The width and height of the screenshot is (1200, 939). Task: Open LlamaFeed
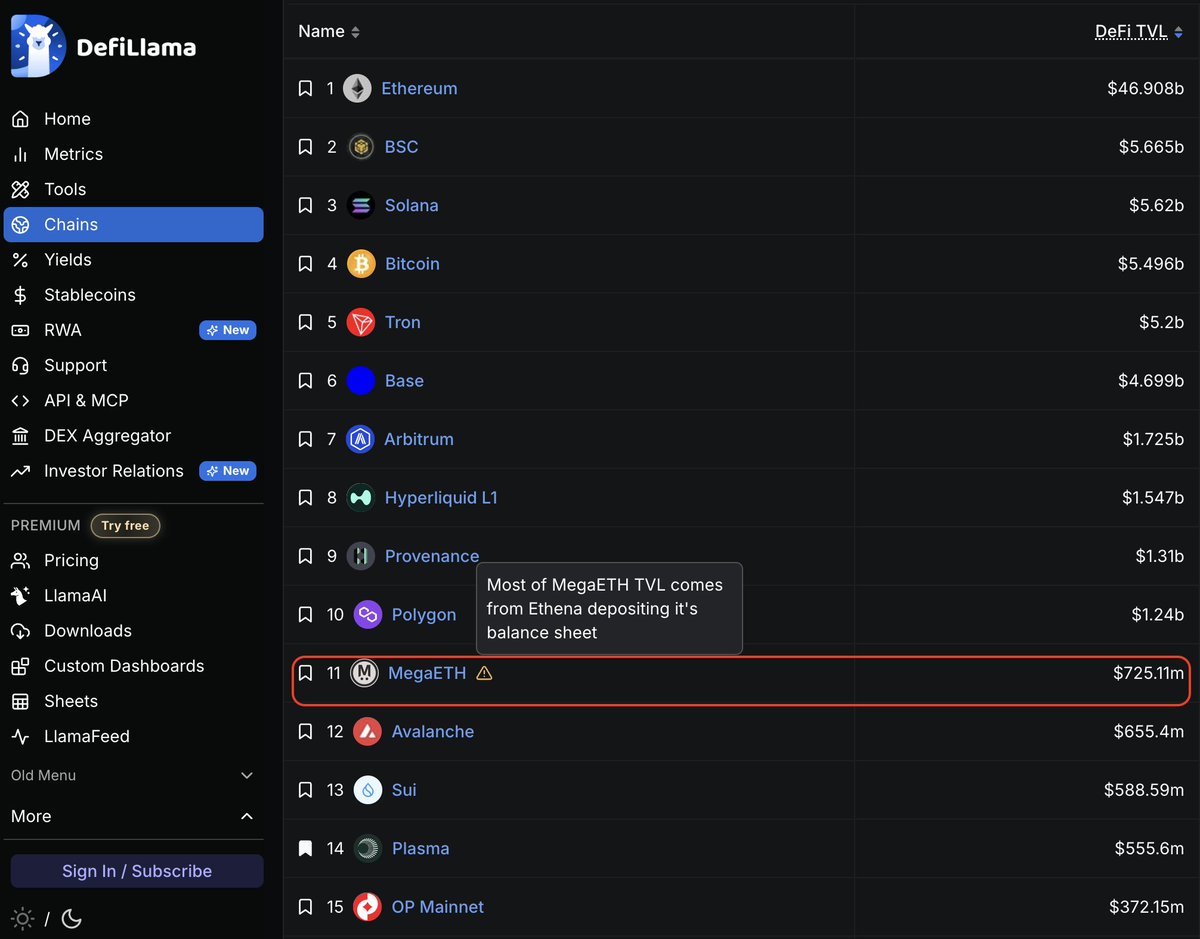[x=133, y=737]
